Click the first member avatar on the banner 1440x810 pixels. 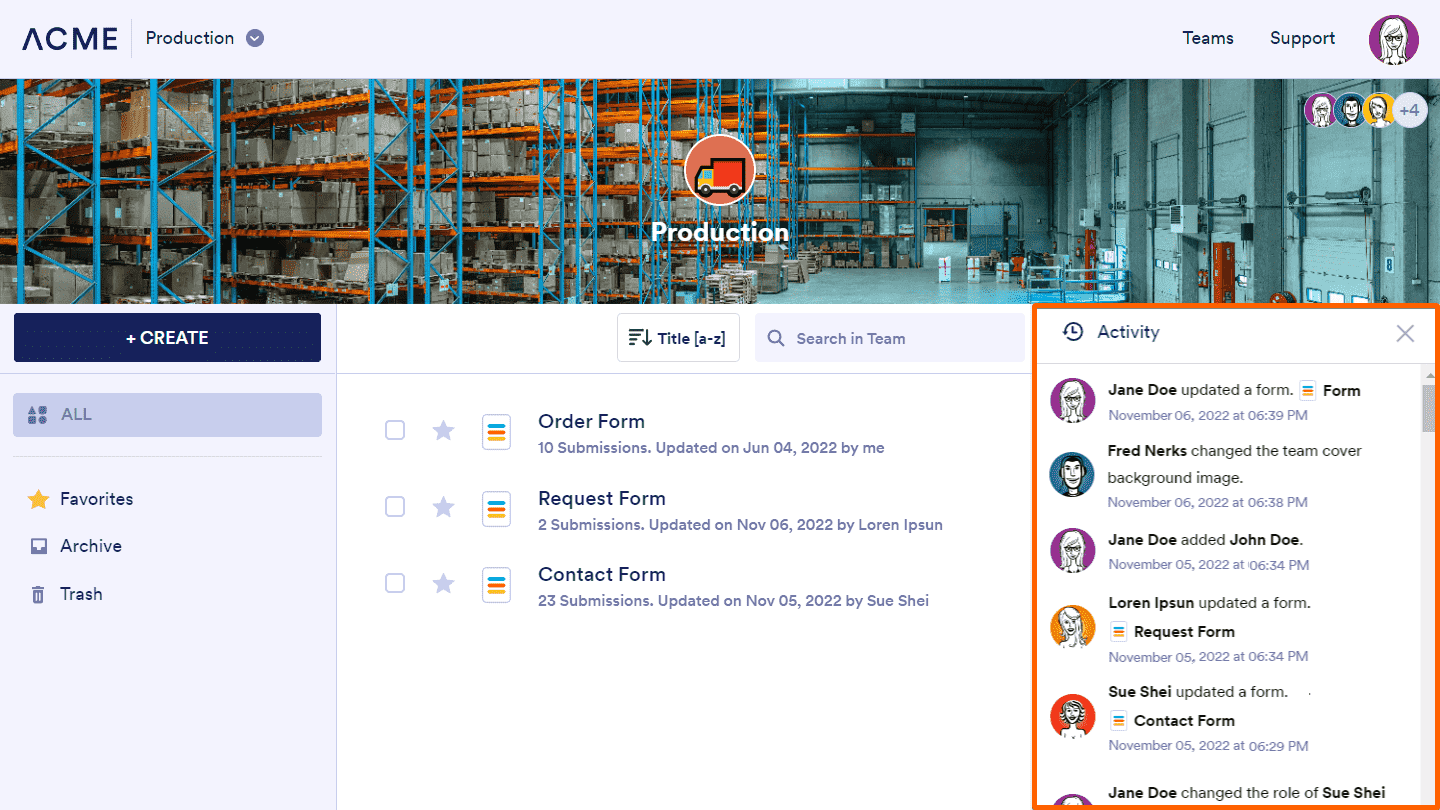pyautogui.click(x=1322, y=110)
